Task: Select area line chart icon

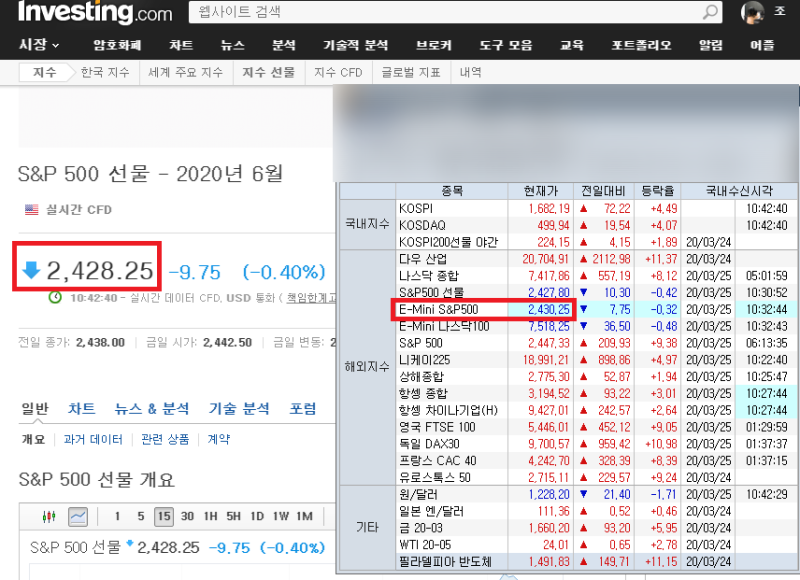Action: [78, 517]
